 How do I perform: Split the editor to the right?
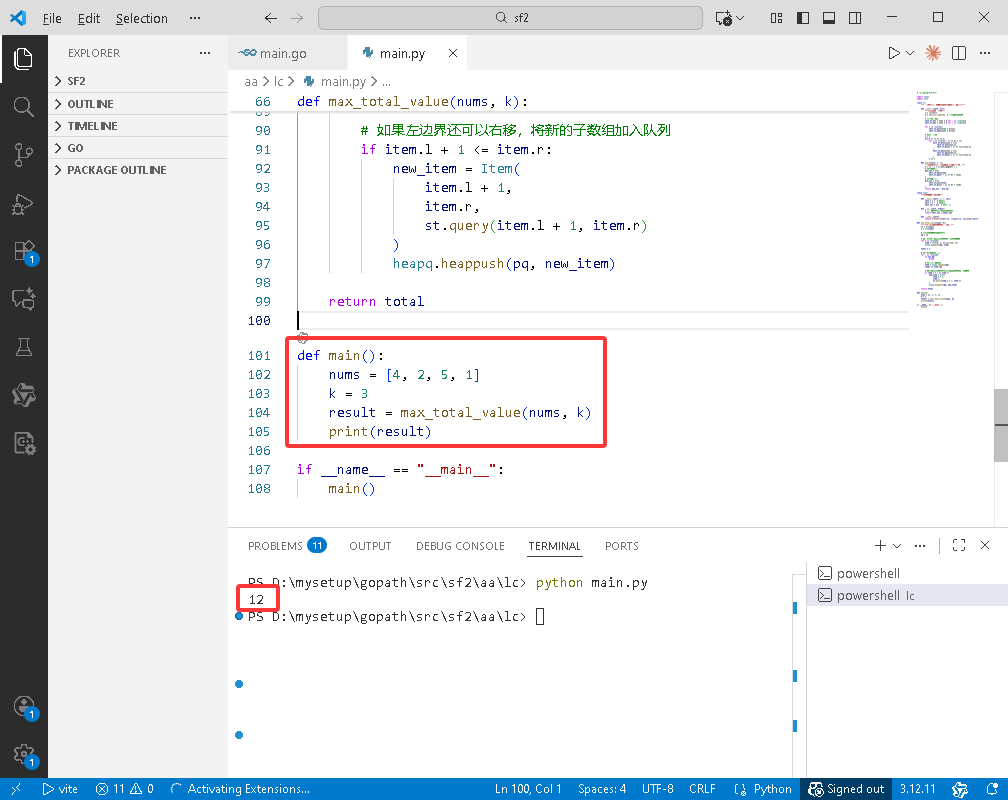tap(958, 53)
